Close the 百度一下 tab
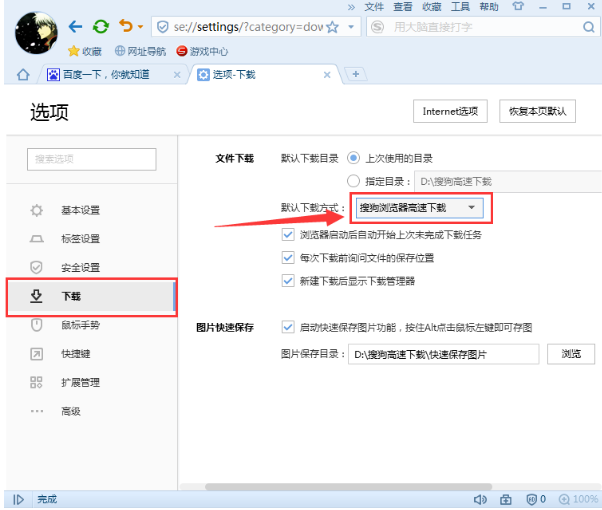The width and height of the screenshot is (602, 510). (x=177, y=75)
